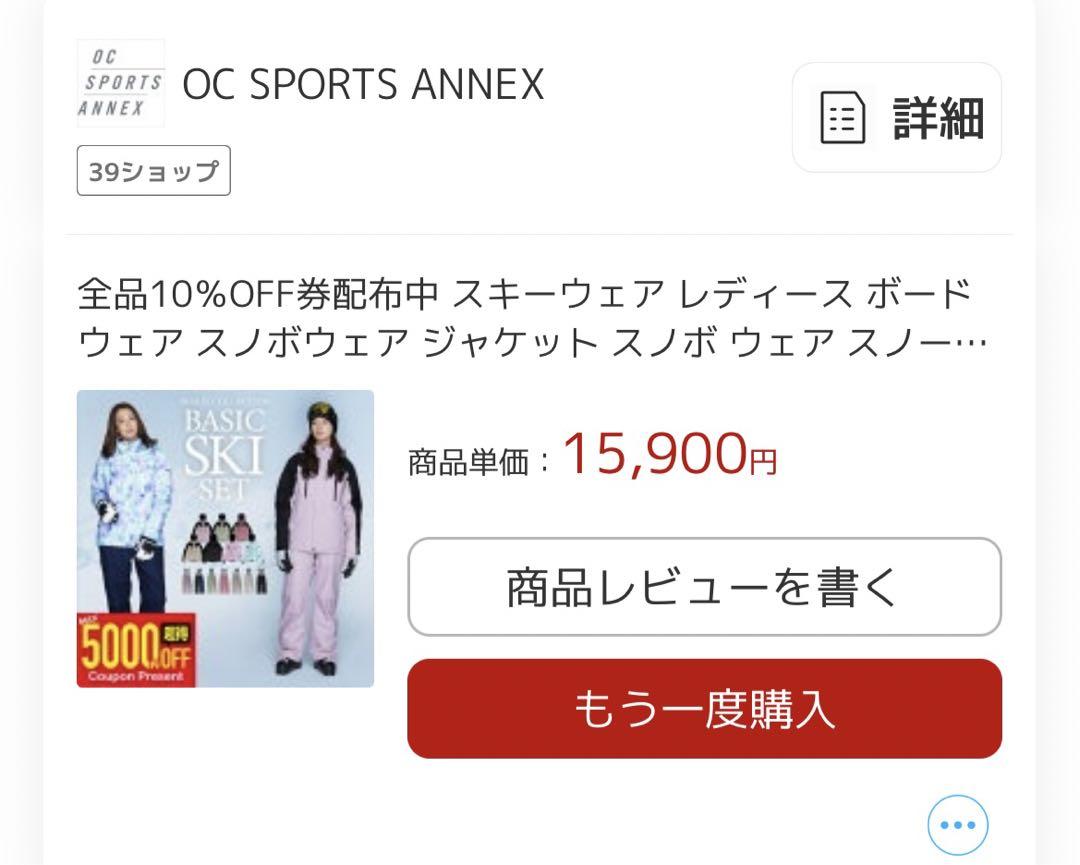This screenshot has width=1080, height=865.
Task: Tap the OC SPORTS ANNEX shop logo
Action: (x=121, y=83)
